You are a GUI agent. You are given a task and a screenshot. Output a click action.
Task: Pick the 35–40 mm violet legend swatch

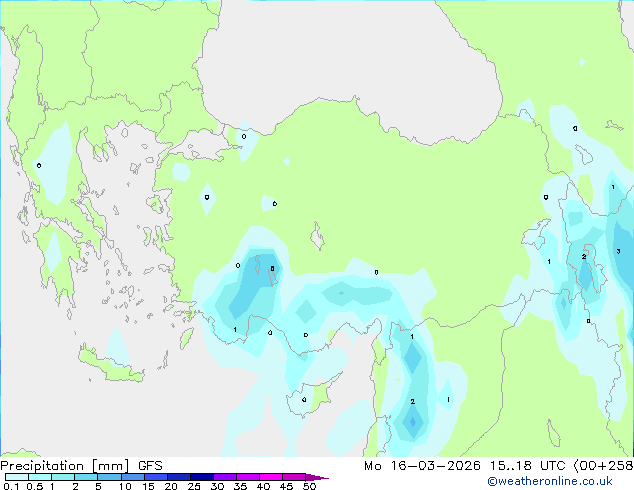click(247, 477)
